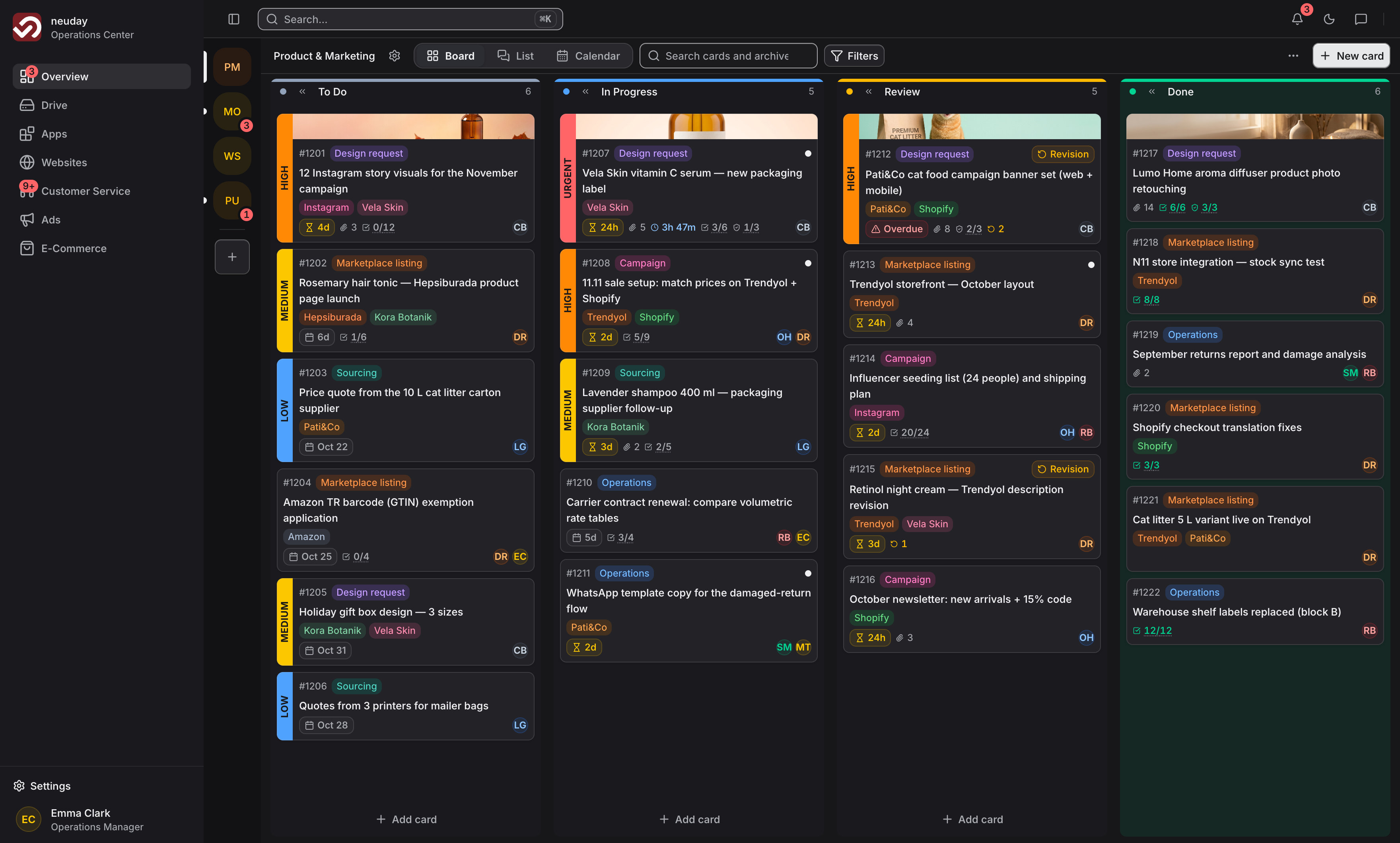Toggle the sidebar panel icon
The width and height of the screenshot is (1400, 843).
[233, 19]
